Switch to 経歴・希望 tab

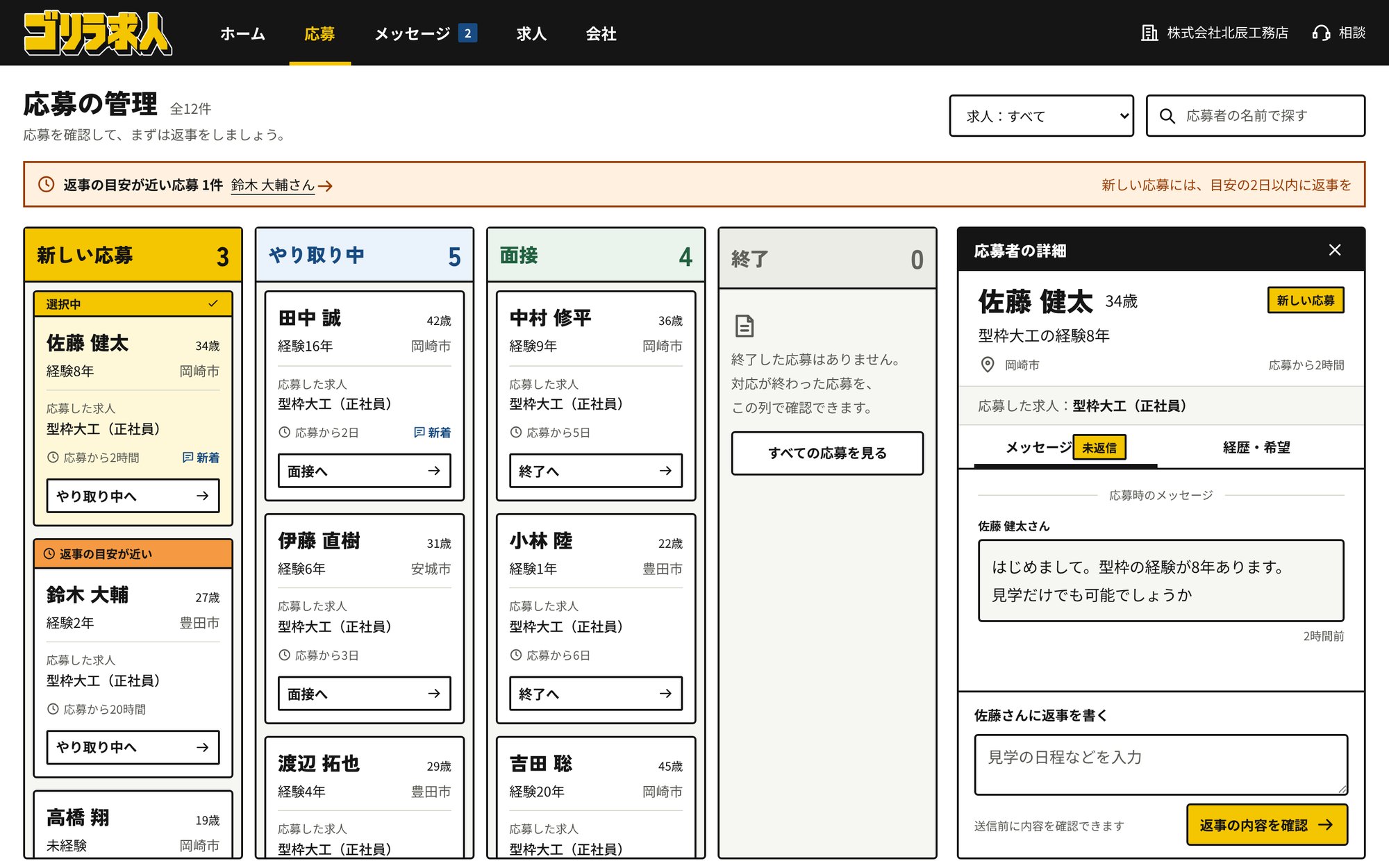1256,447
